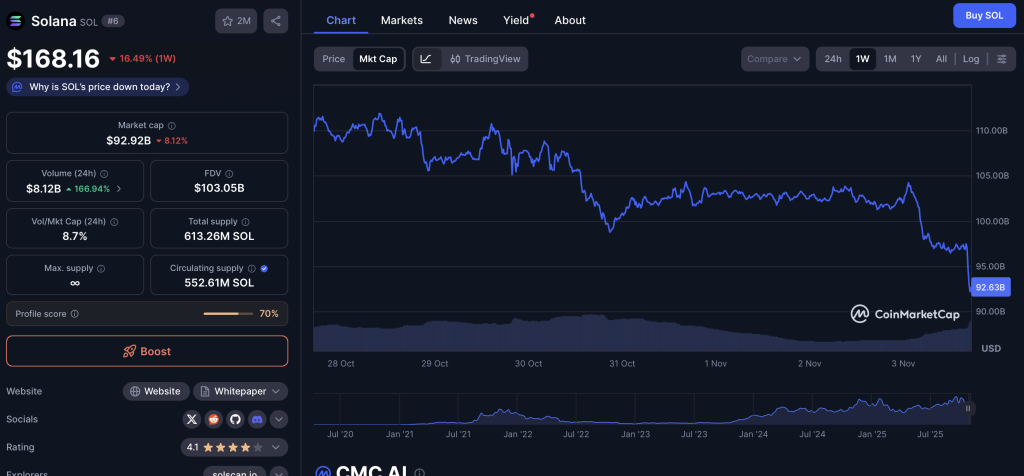Screen dimensions: 1024x476
Task: Click the 613.26M SOL total supply value
Action: [219, 236]
